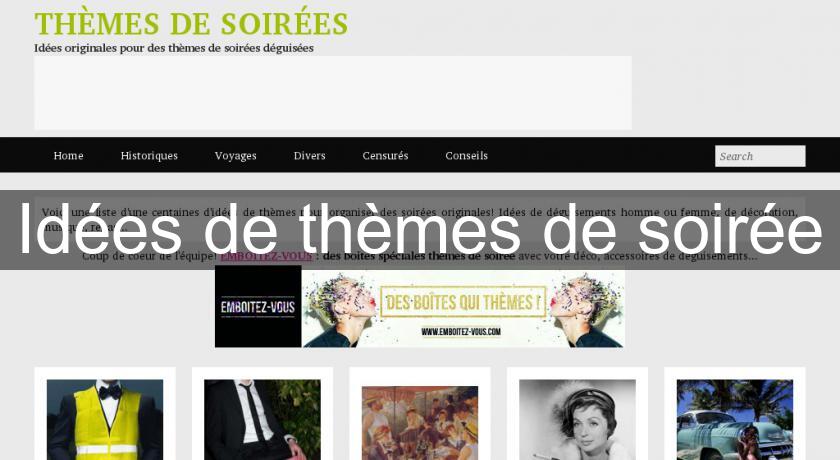Open the black suit and tie thumbnail
Screen dimensions: 840x460
click(262, 419)
